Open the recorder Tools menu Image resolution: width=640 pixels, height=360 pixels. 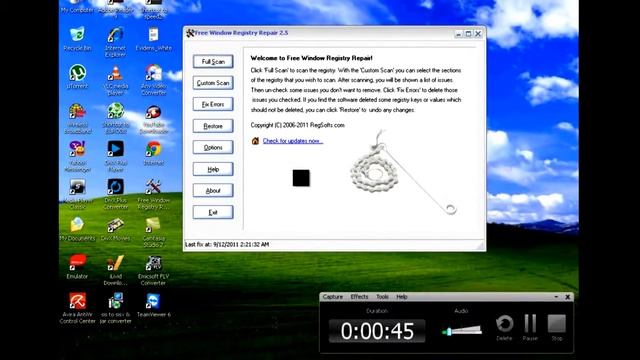382,297
